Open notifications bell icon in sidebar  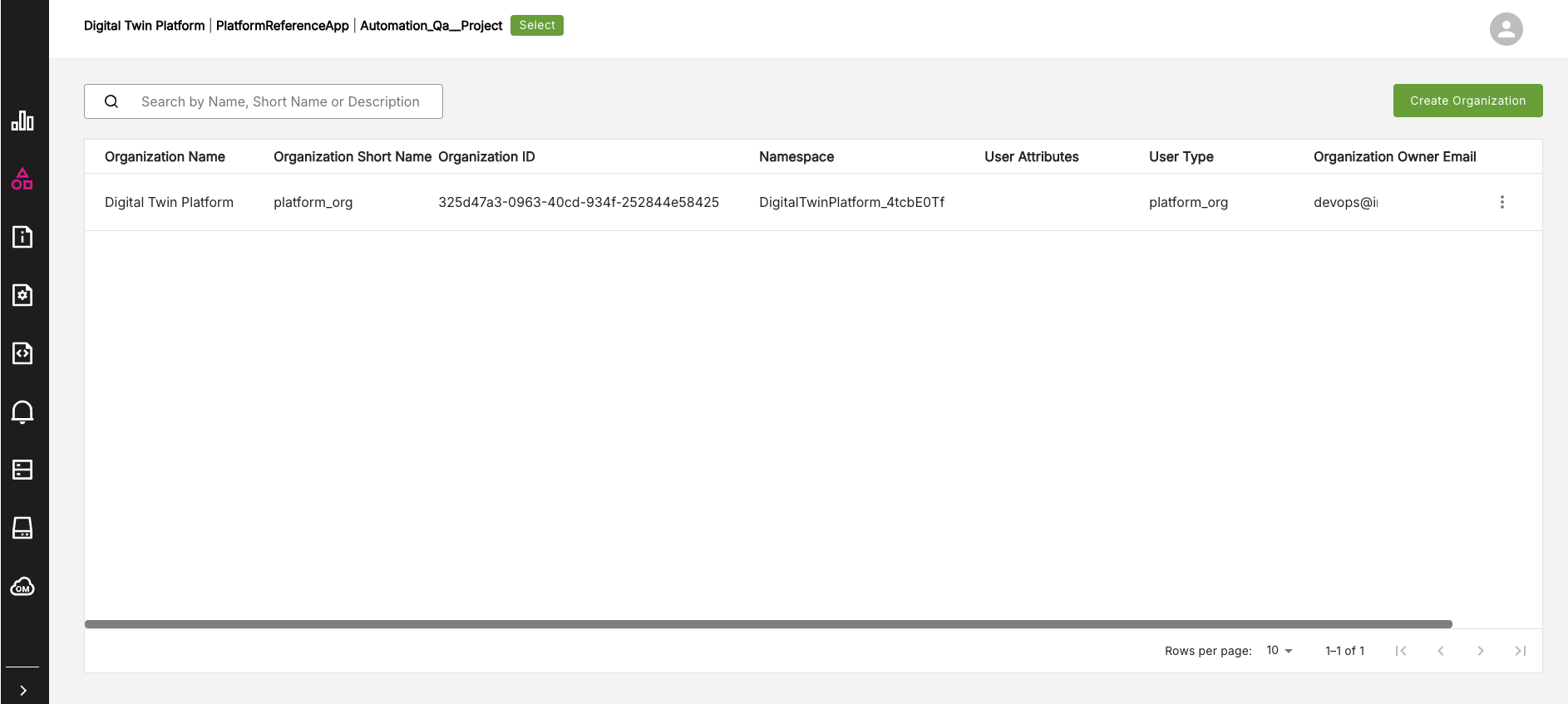pos(22,411)
